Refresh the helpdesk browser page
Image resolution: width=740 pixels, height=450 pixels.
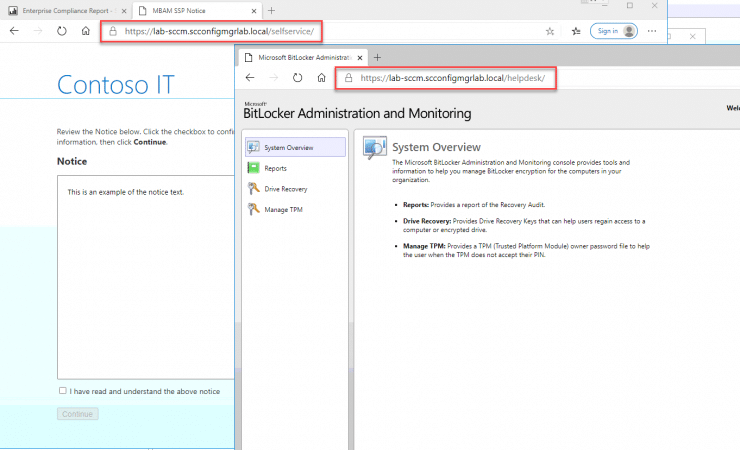[297, 78]
